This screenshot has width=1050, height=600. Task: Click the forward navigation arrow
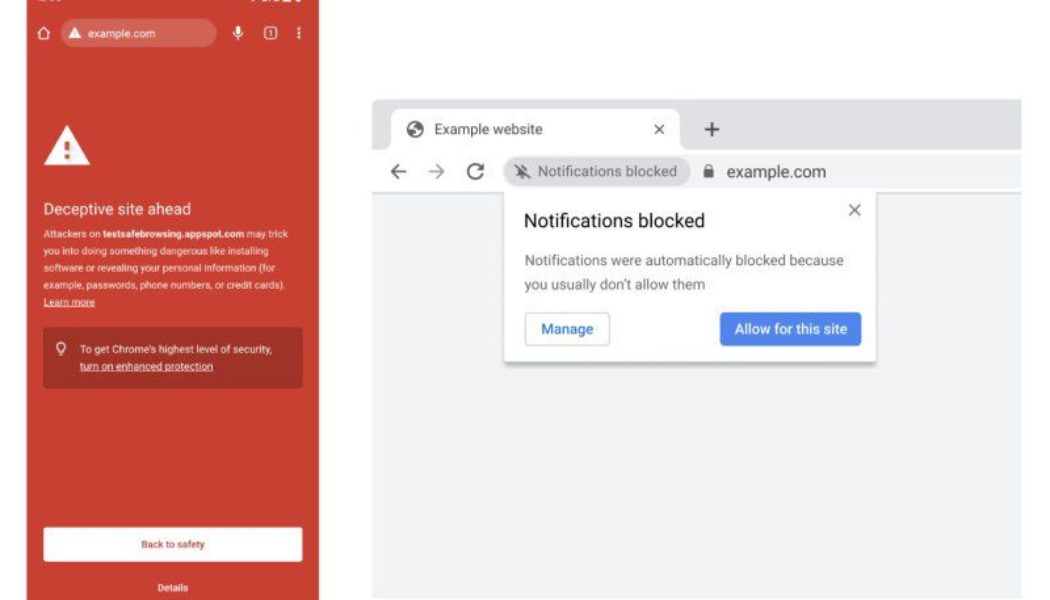[436, 171]
